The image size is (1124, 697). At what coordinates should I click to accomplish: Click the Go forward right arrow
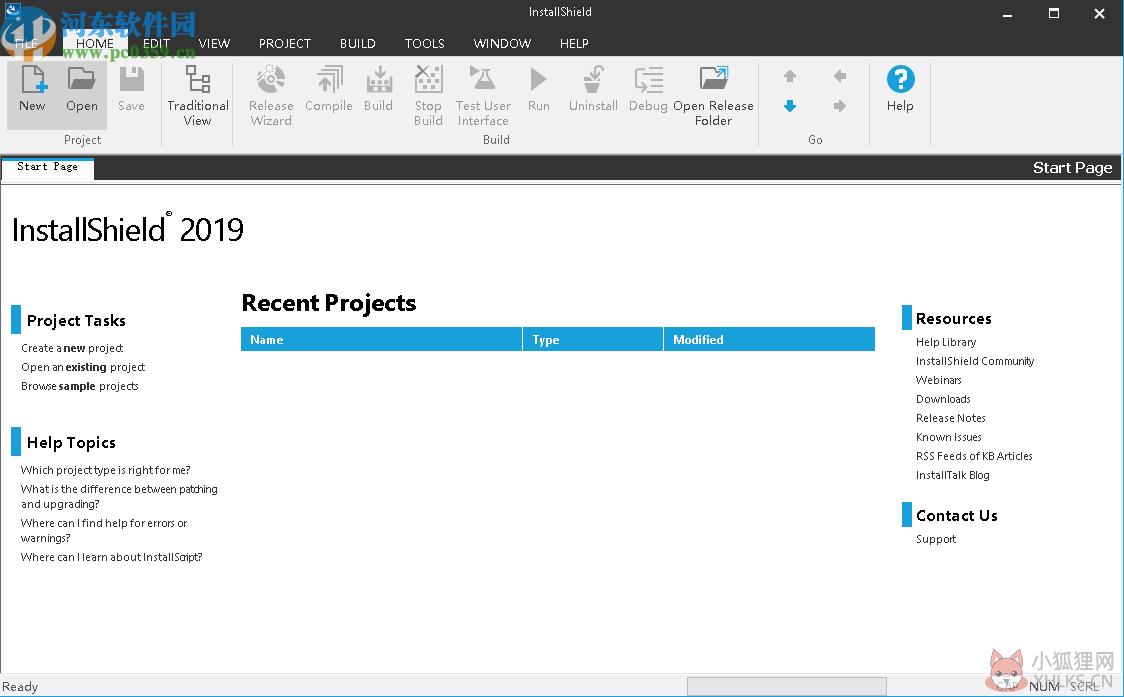click(x=840, y=106)
